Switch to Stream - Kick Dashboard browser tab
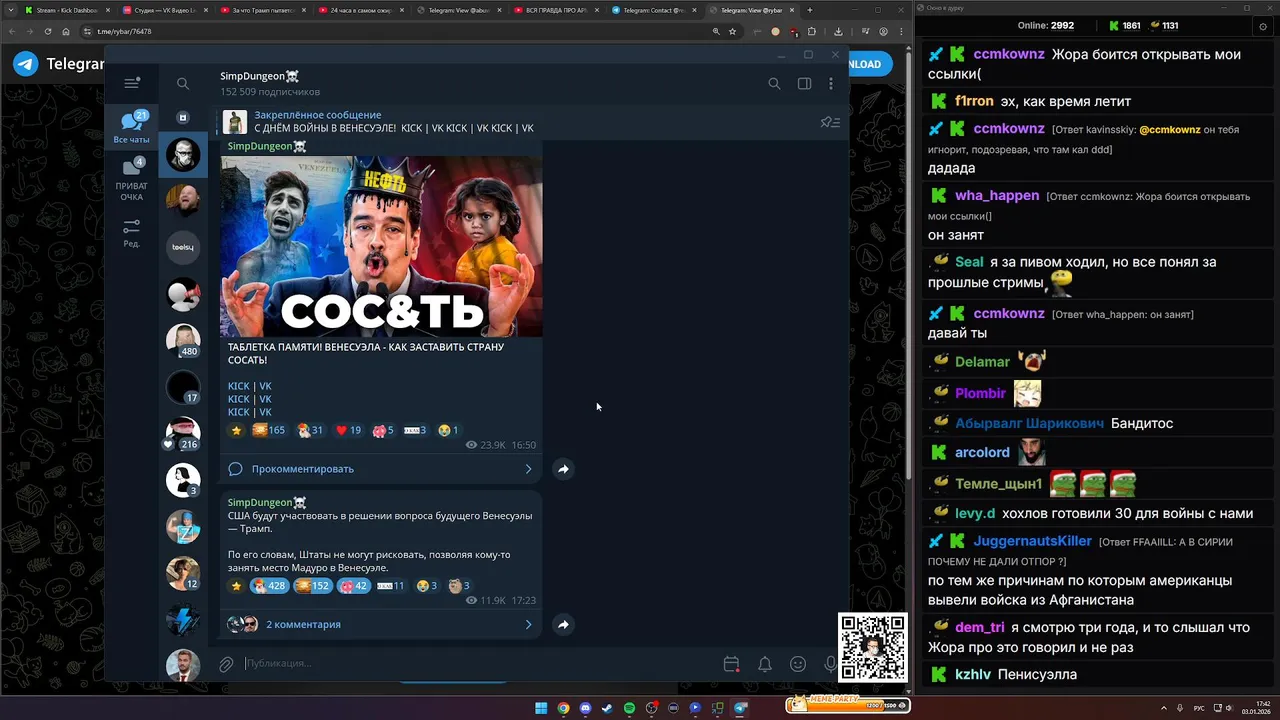This screenshot has height=720, width=1280. pyautogui.click(x=66, y=10)
